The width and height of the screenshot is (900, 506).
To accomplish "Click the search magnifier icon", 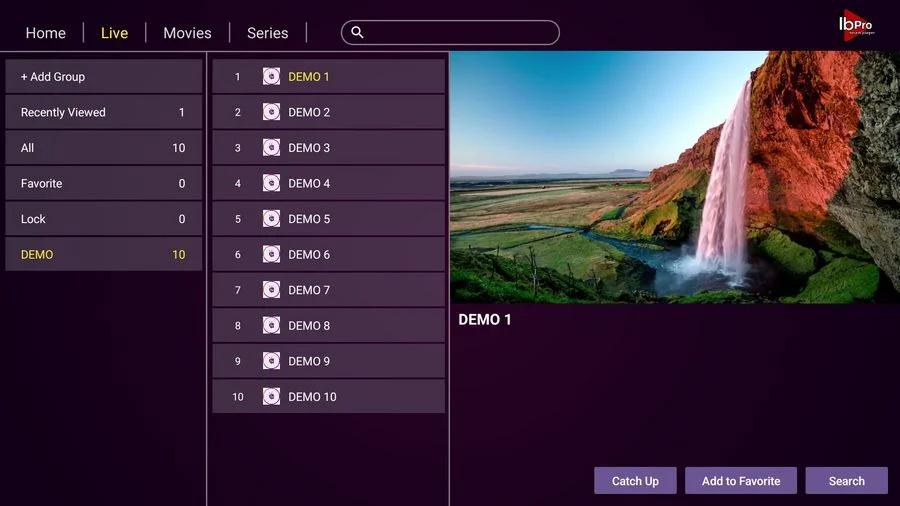I will (357, 33).
